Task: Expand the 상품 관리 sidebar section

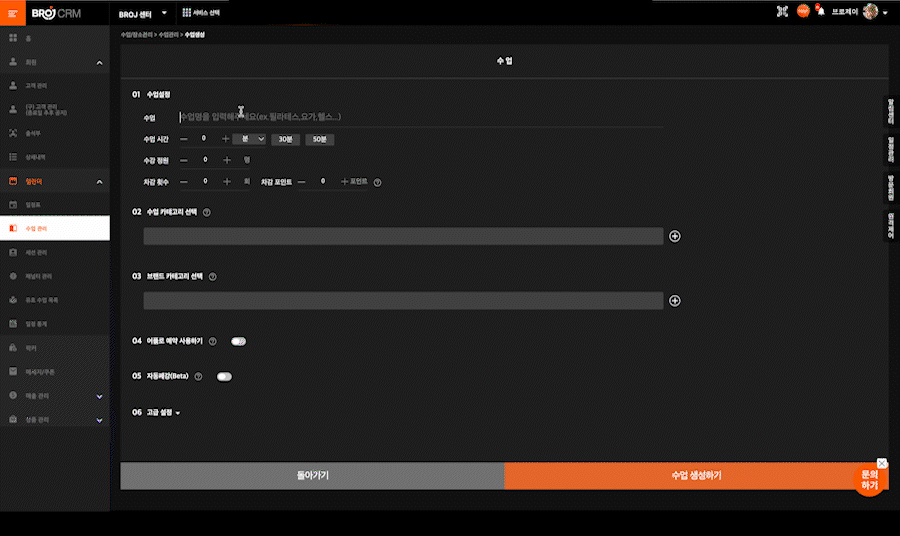Action: (99, 420)
